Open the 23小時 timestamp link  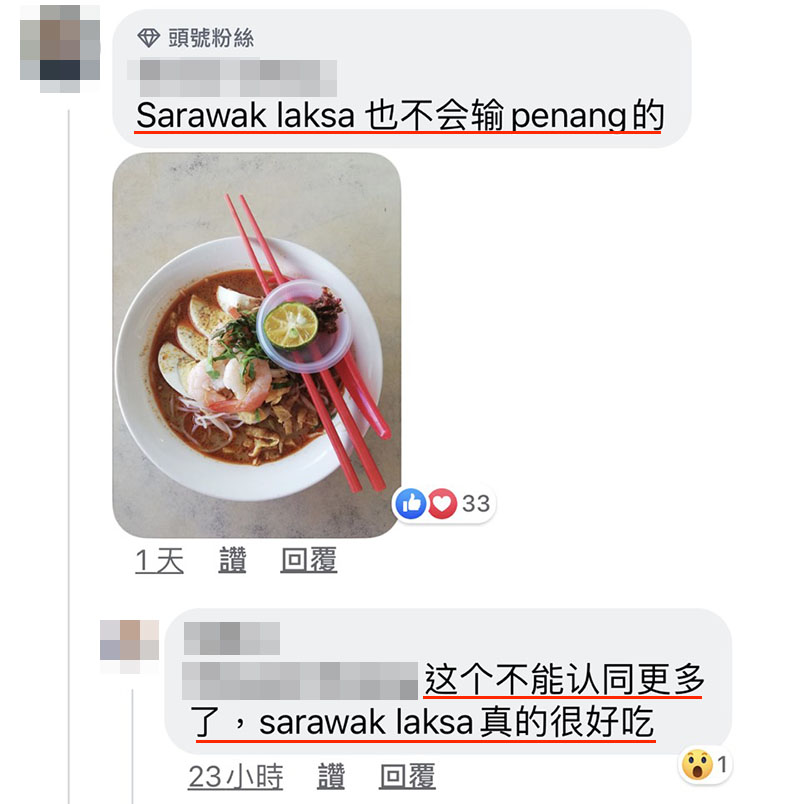[x=235, y=776]
